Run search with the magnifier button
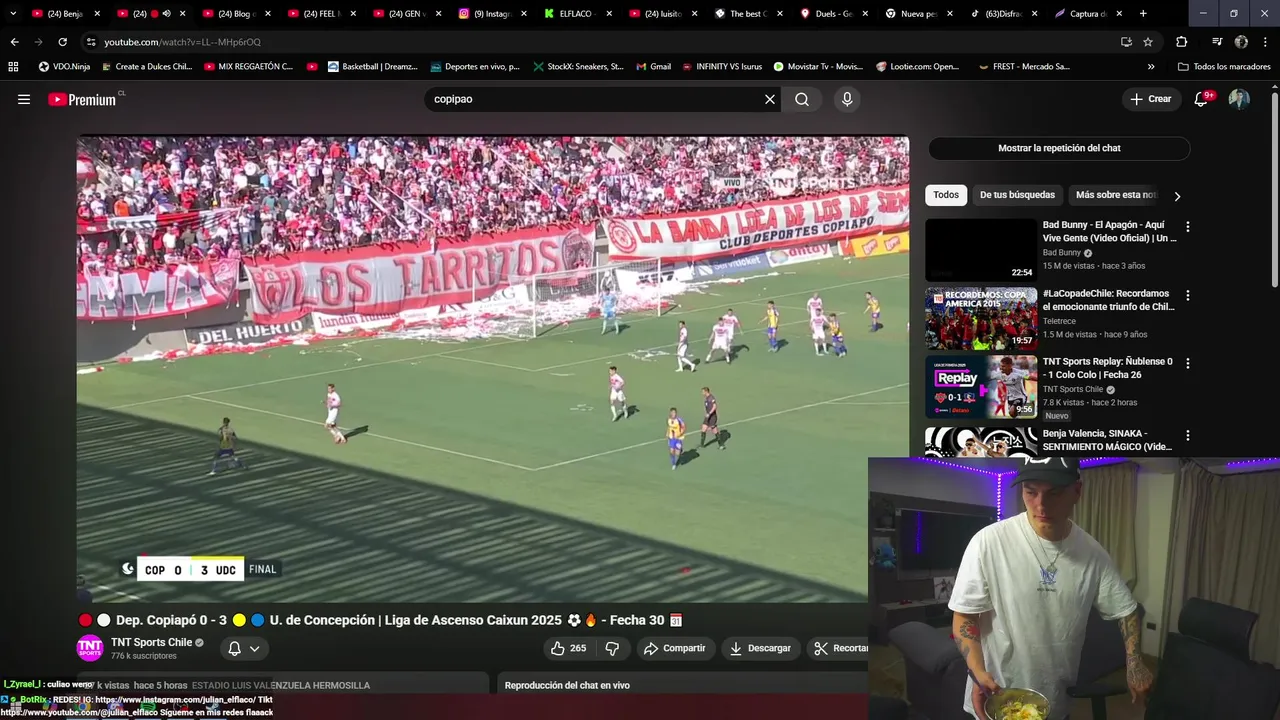The image size is (1280, 720). click(802, 99)
